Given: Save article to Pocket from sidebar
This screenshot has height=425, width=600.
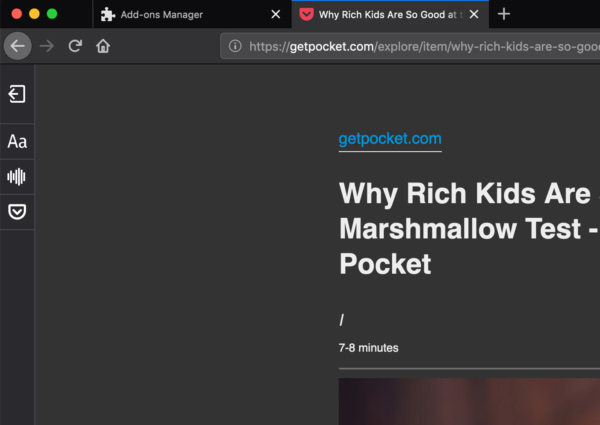Looking at the screenshot, I should [x=17, y=212].
